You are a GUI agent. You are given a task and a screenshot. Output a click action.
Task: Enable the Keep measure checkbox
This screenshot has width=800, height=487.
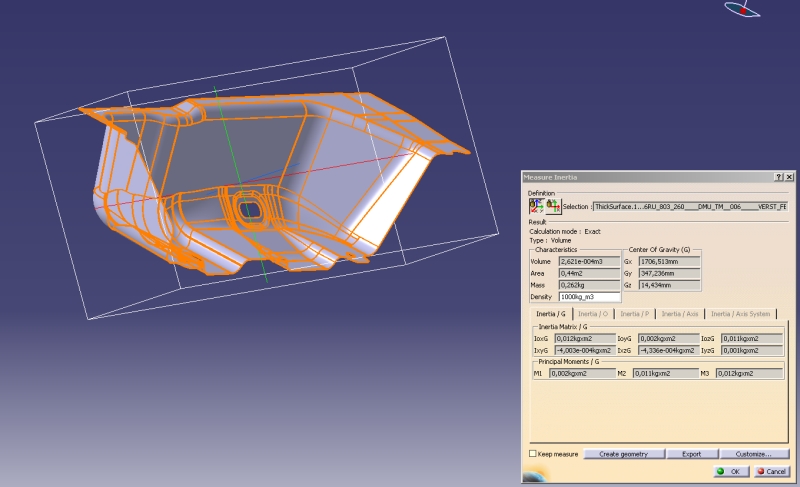tap(532, 454)
